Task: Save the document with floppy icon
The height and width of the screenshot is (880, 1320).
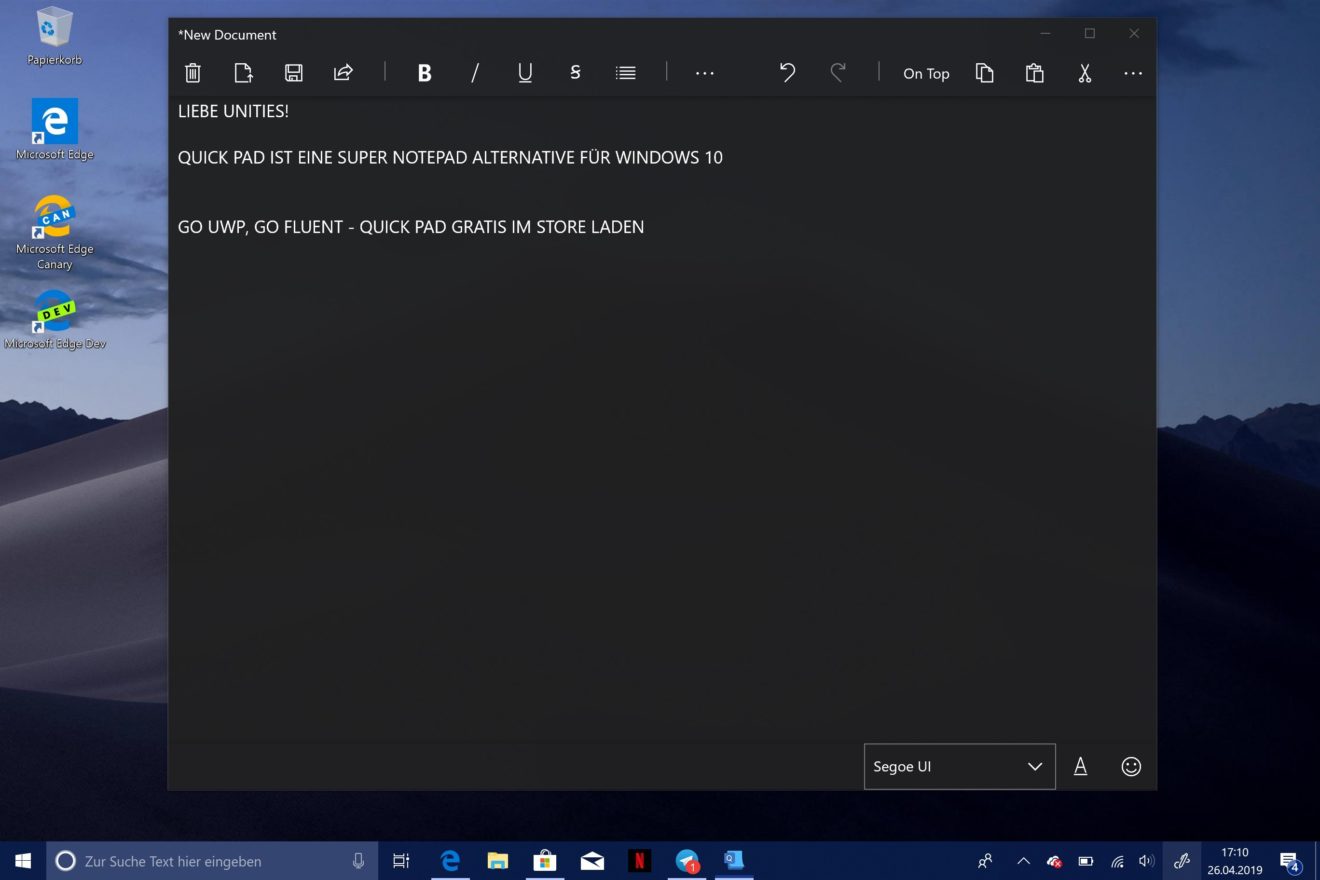Action: 293,73
